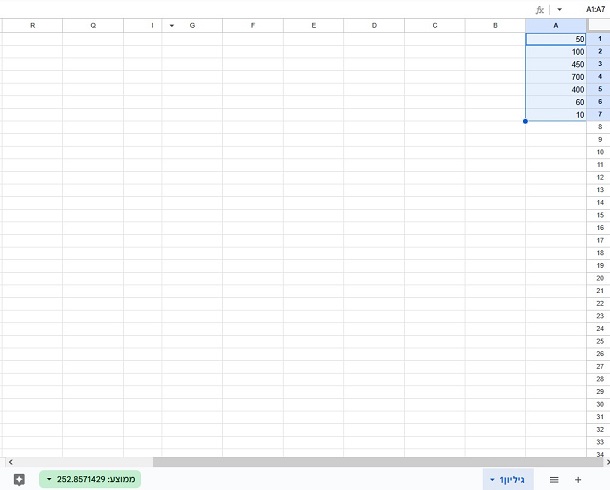The width and height of the screenshot is (610, 490).
Task: Select the column C header
Action: click(x=434, y=25)
